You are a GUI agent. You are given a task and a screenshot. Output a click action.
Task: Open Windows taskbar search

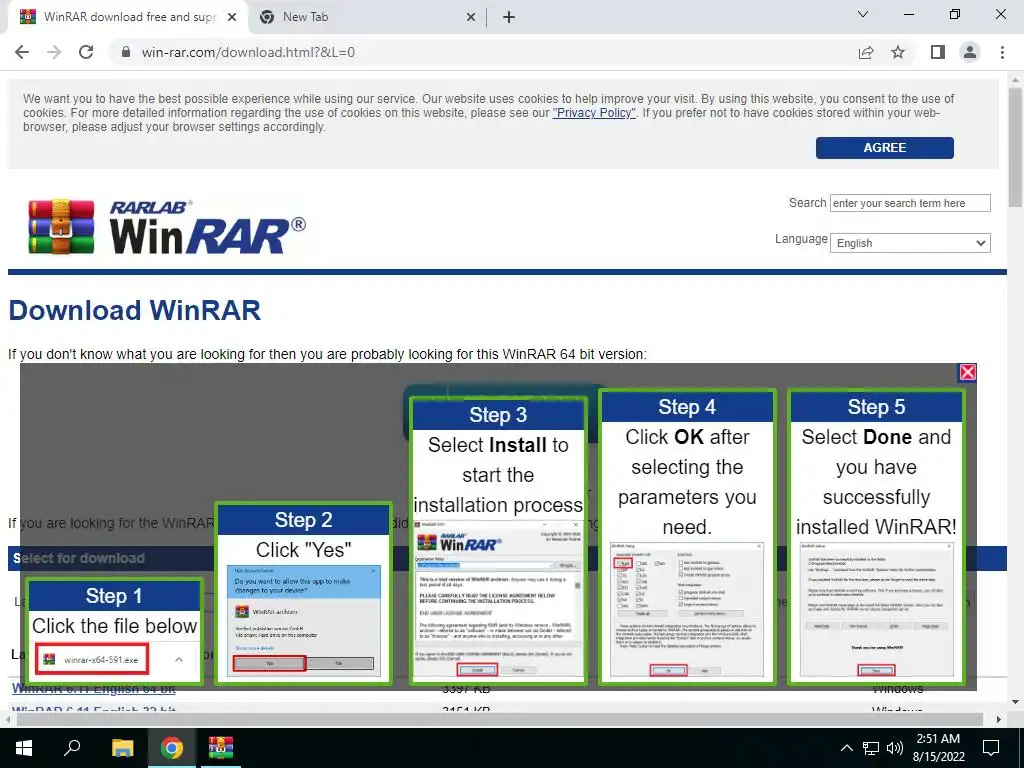point(72,748)
